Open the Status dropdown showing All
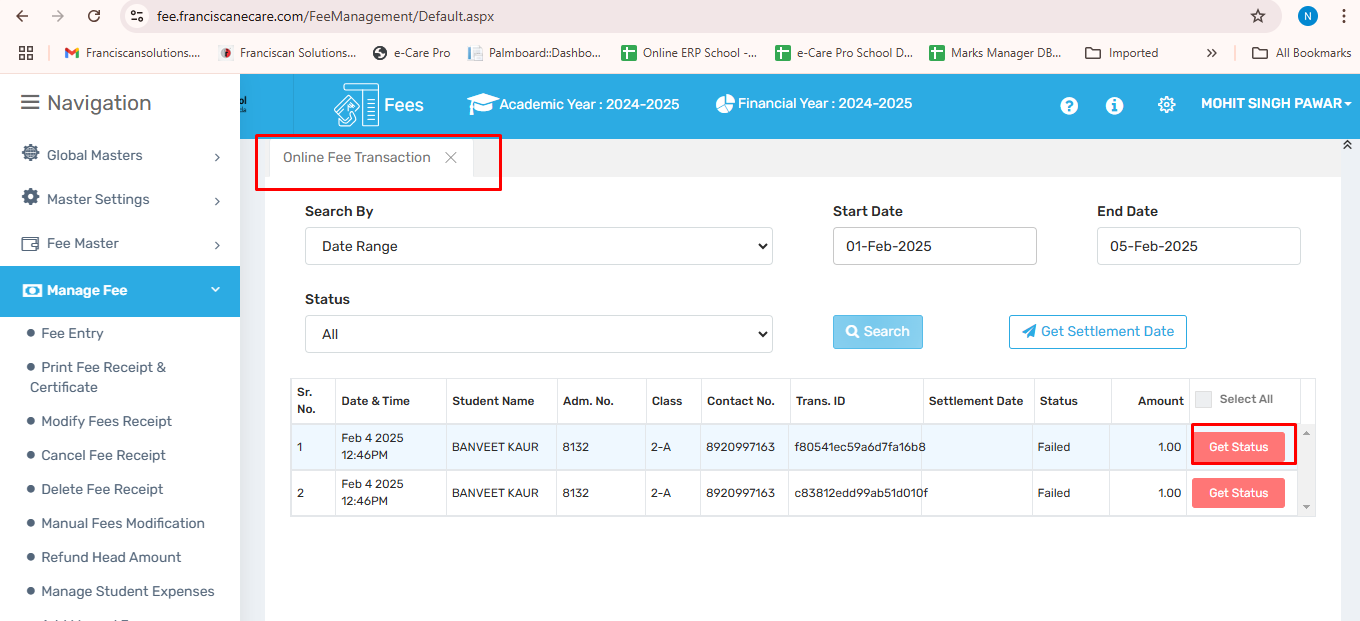Screen dimensions: 1360x621 point(539,334)
